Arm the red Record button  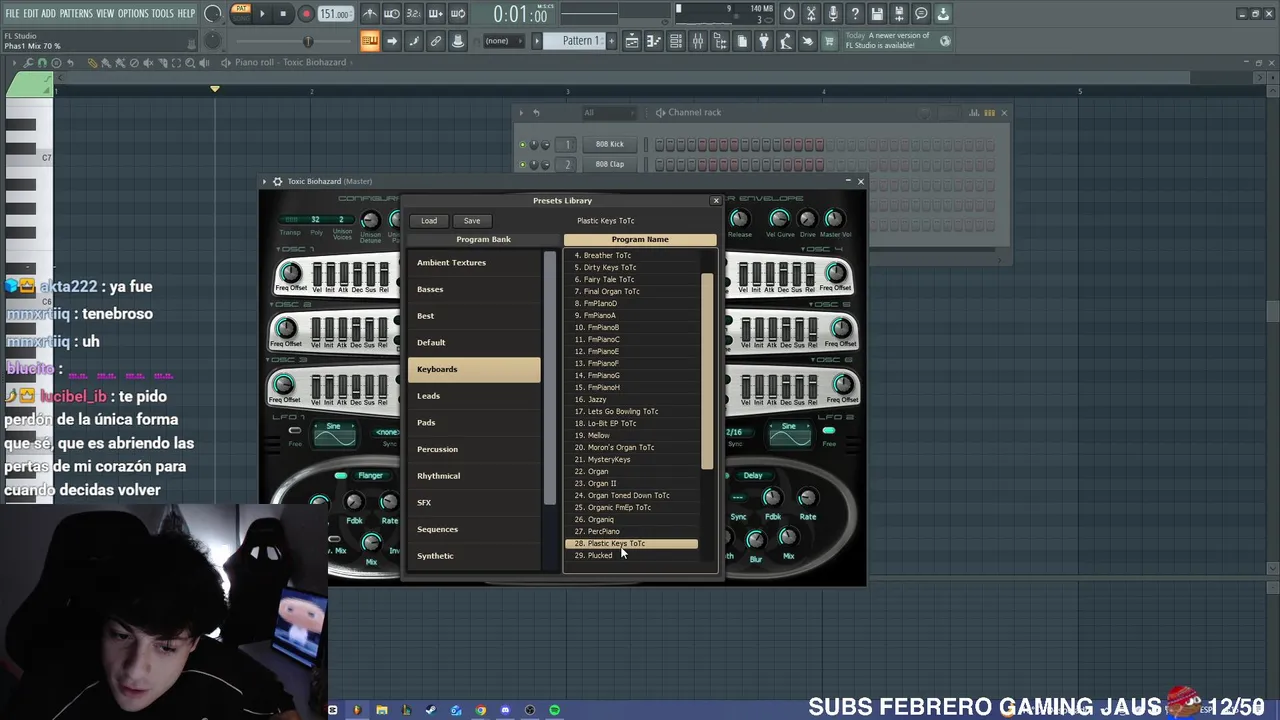click(x=306, y=14)
